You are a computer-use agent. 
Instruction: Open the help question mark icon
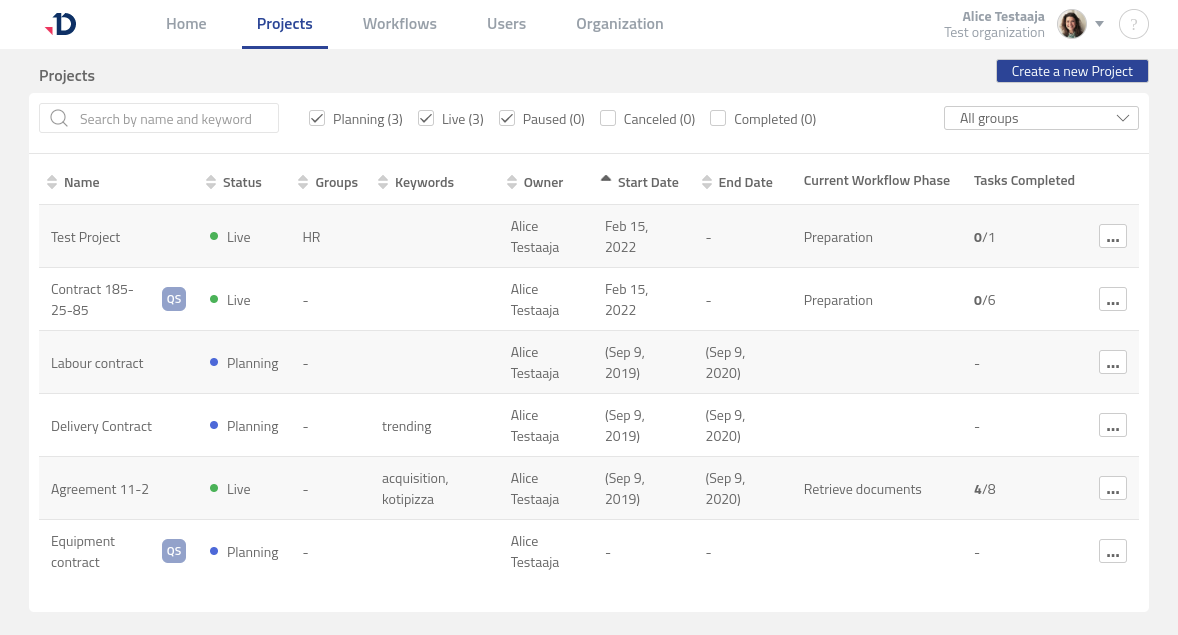click(x=1133, y=24)
